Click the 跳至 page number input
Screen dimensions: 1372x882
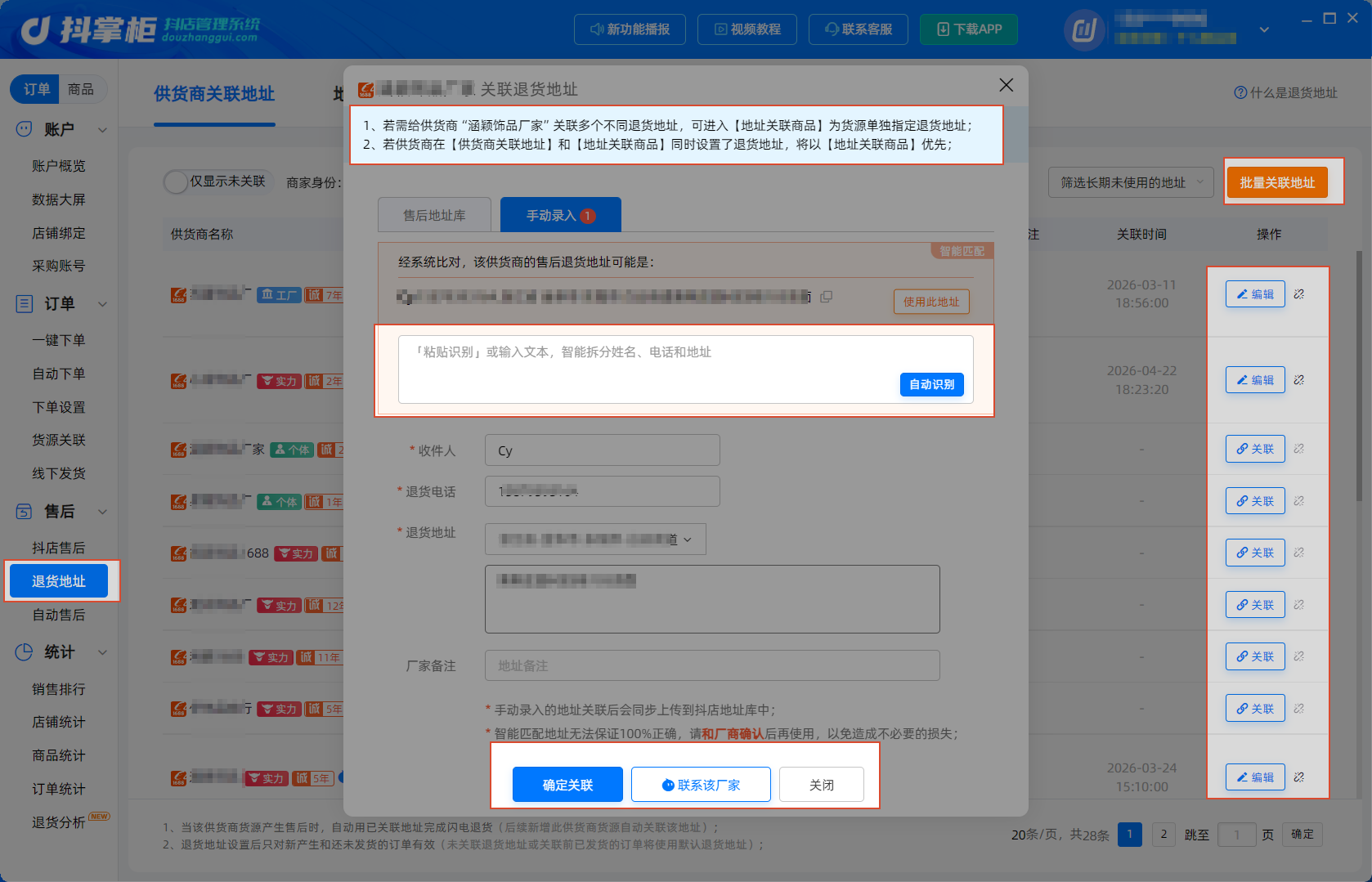(1236, 835)
